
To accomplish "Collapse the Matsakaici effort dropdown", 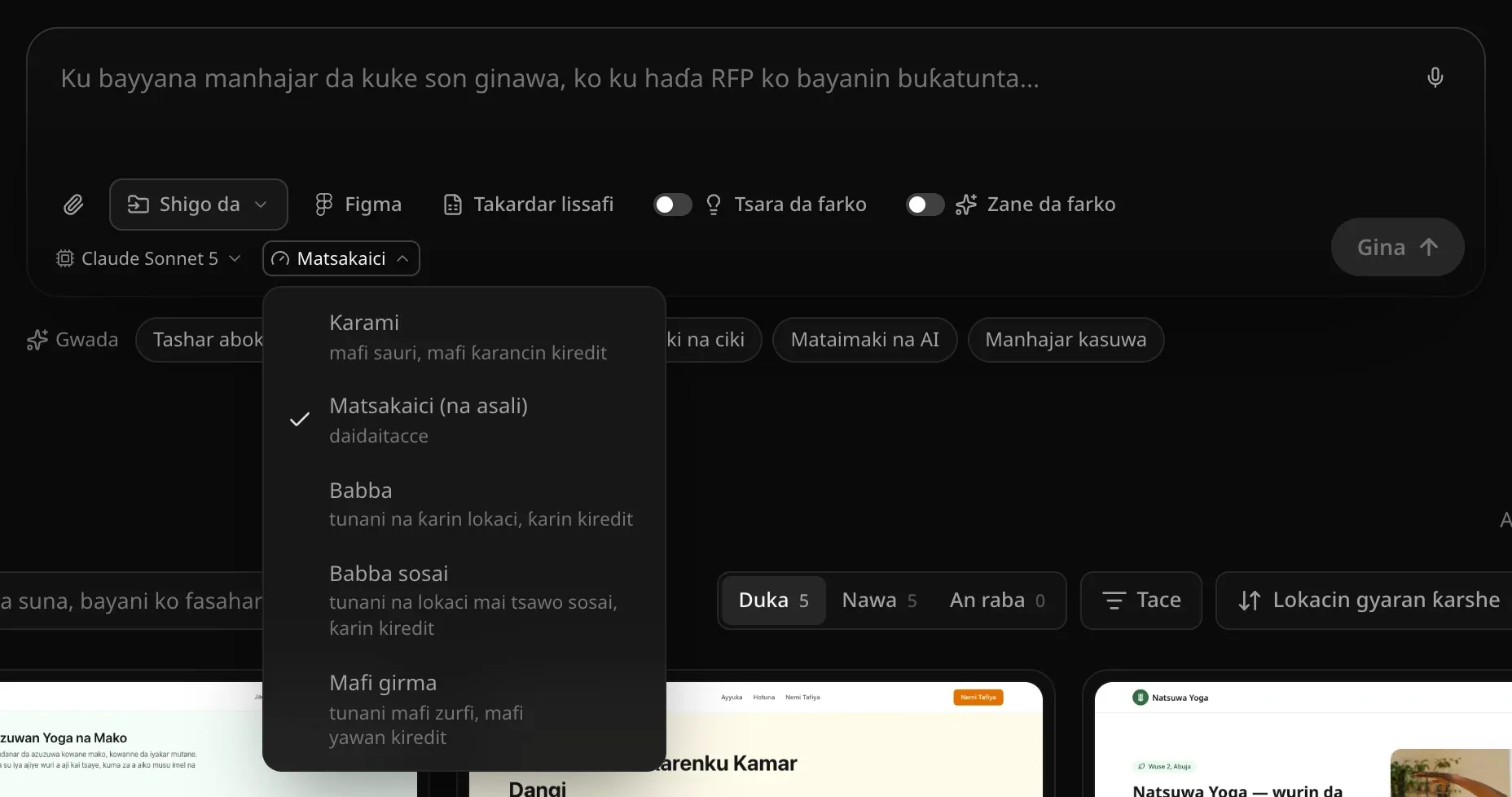I will 341,258.
